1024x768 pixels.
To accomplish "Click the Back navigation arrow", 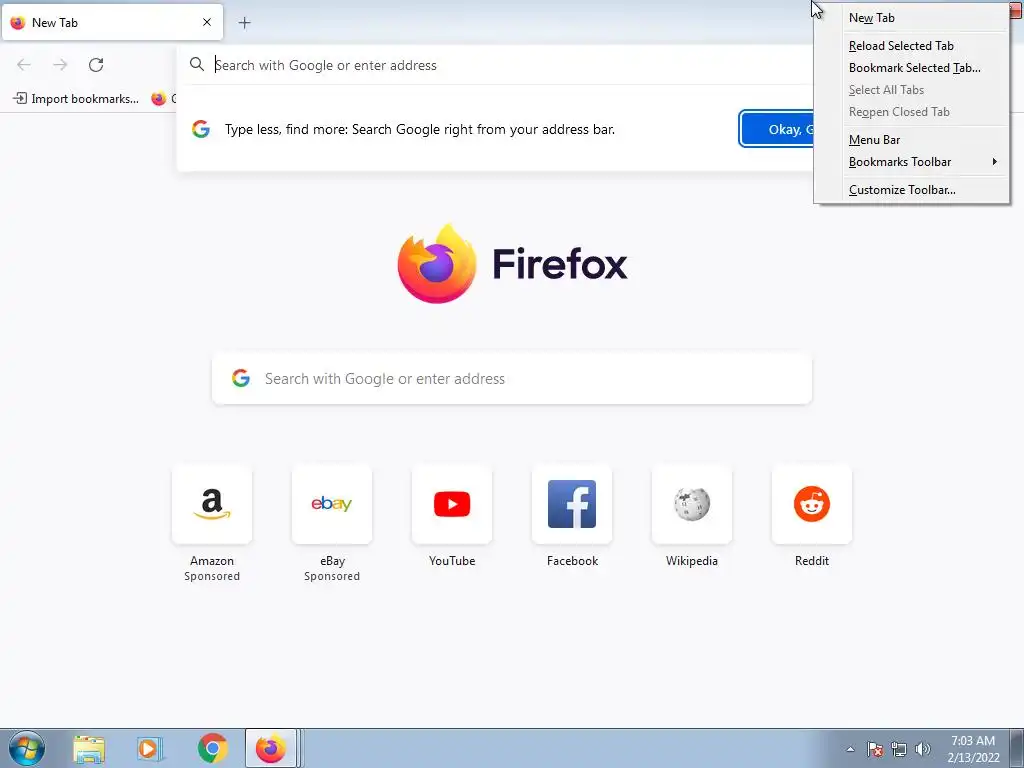I will pyautogui.click(x=24, y=65).
